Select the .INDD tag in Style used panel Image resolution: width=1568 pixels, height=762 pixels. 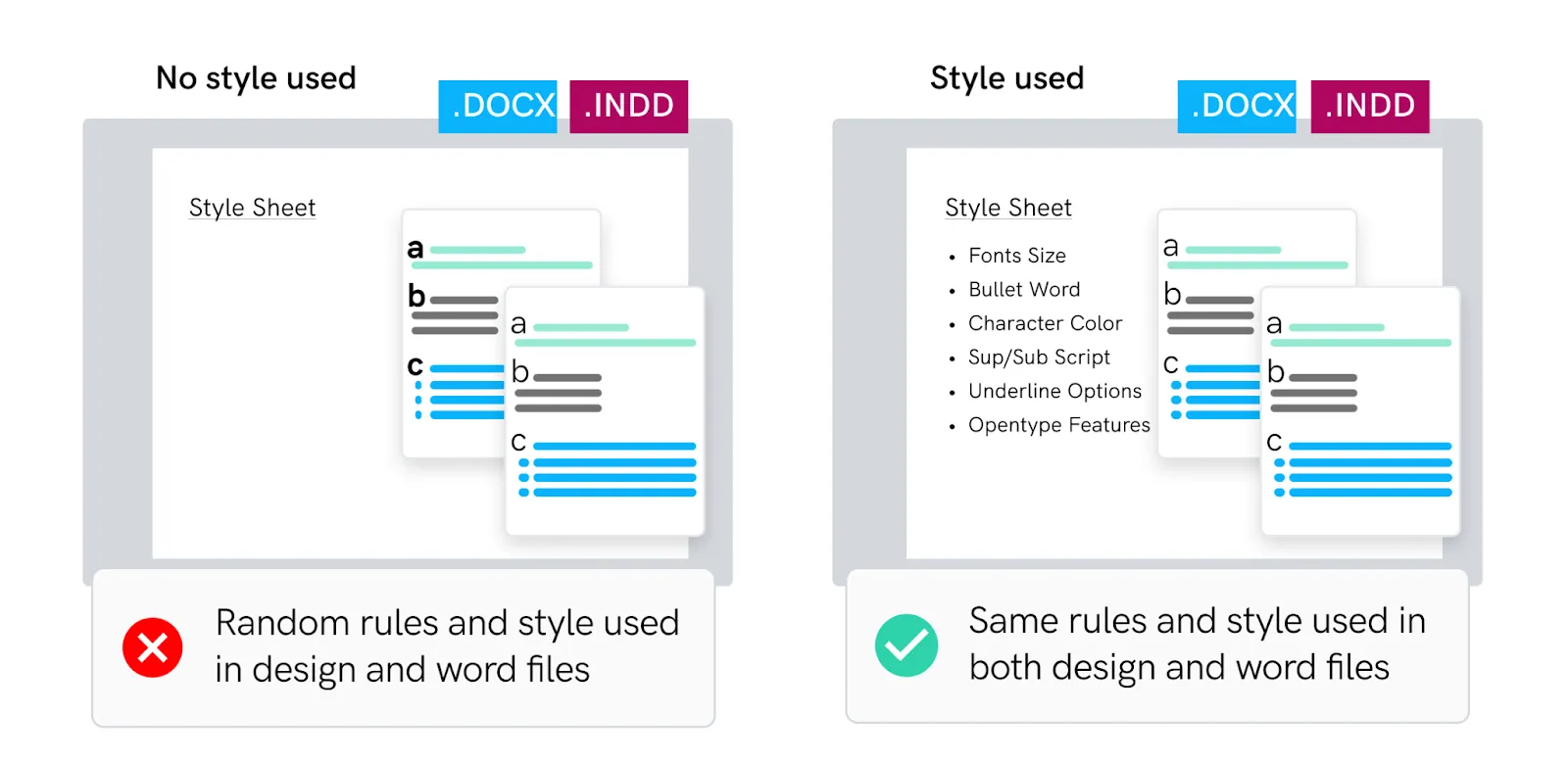click(x=1370, y=106)
